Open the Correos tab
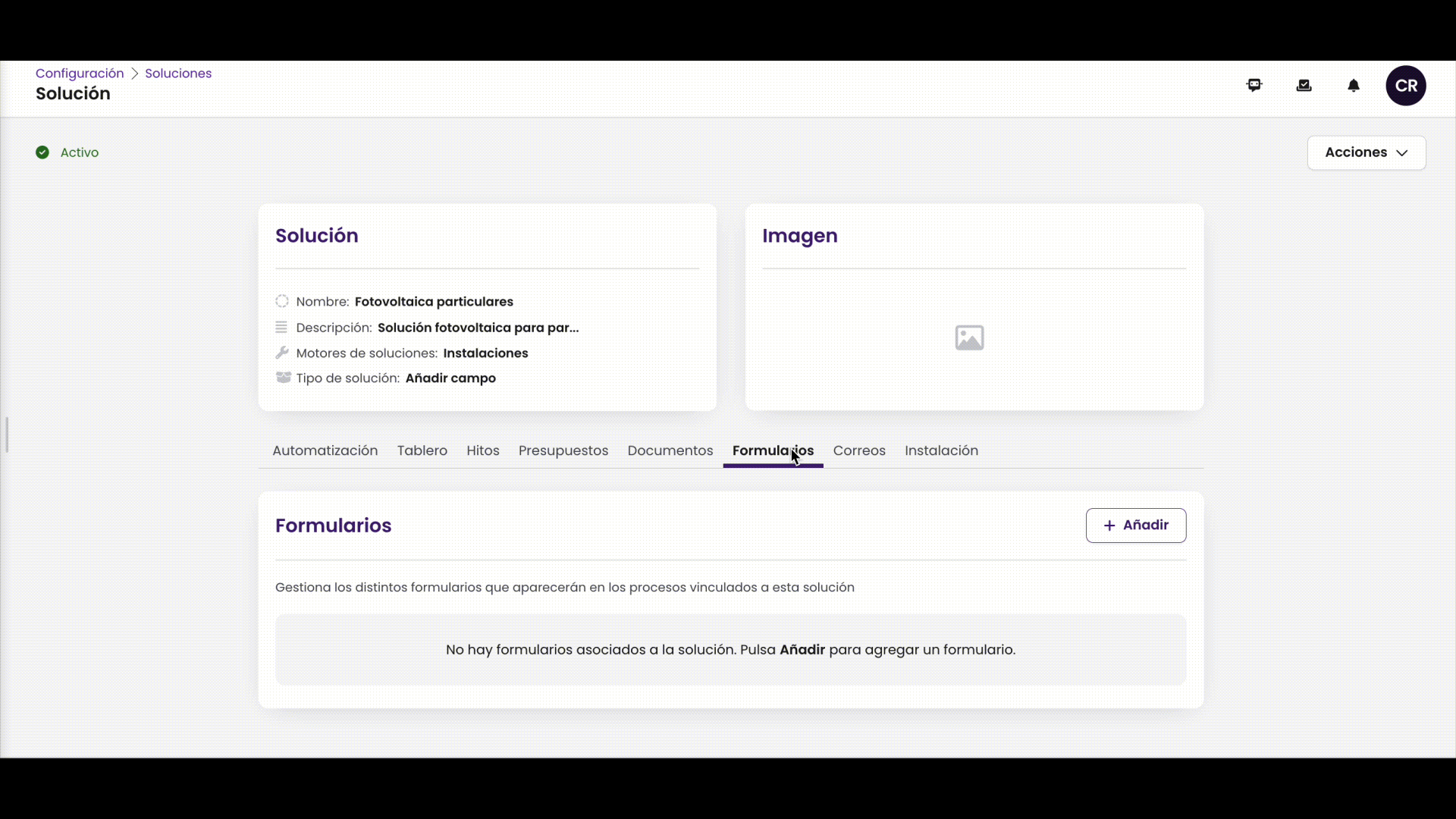1456x819 pixels. [x=859, y=450]
